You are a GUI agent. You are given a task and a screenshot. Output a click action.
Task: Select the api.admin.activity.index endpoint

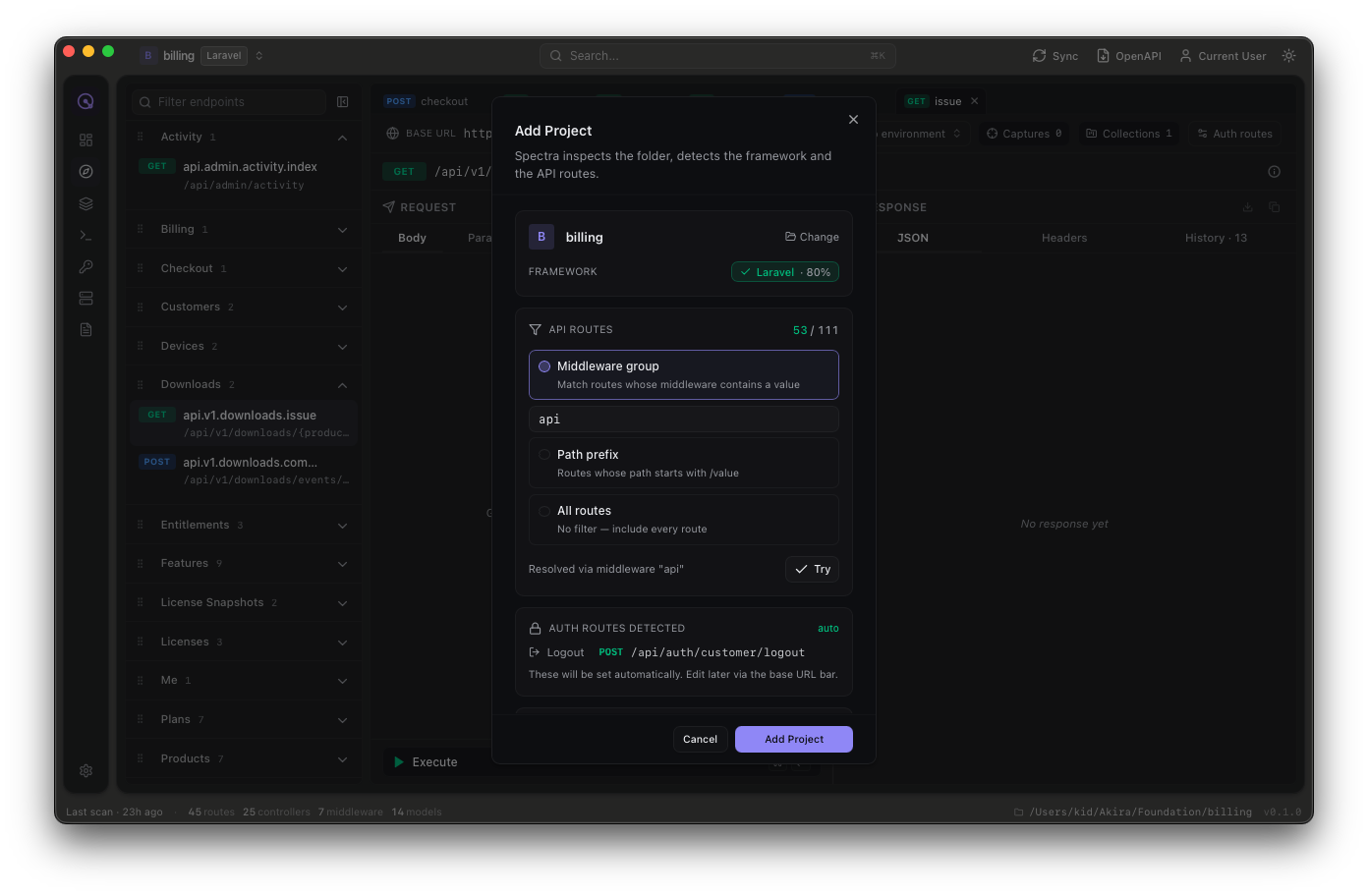point(243,175)
